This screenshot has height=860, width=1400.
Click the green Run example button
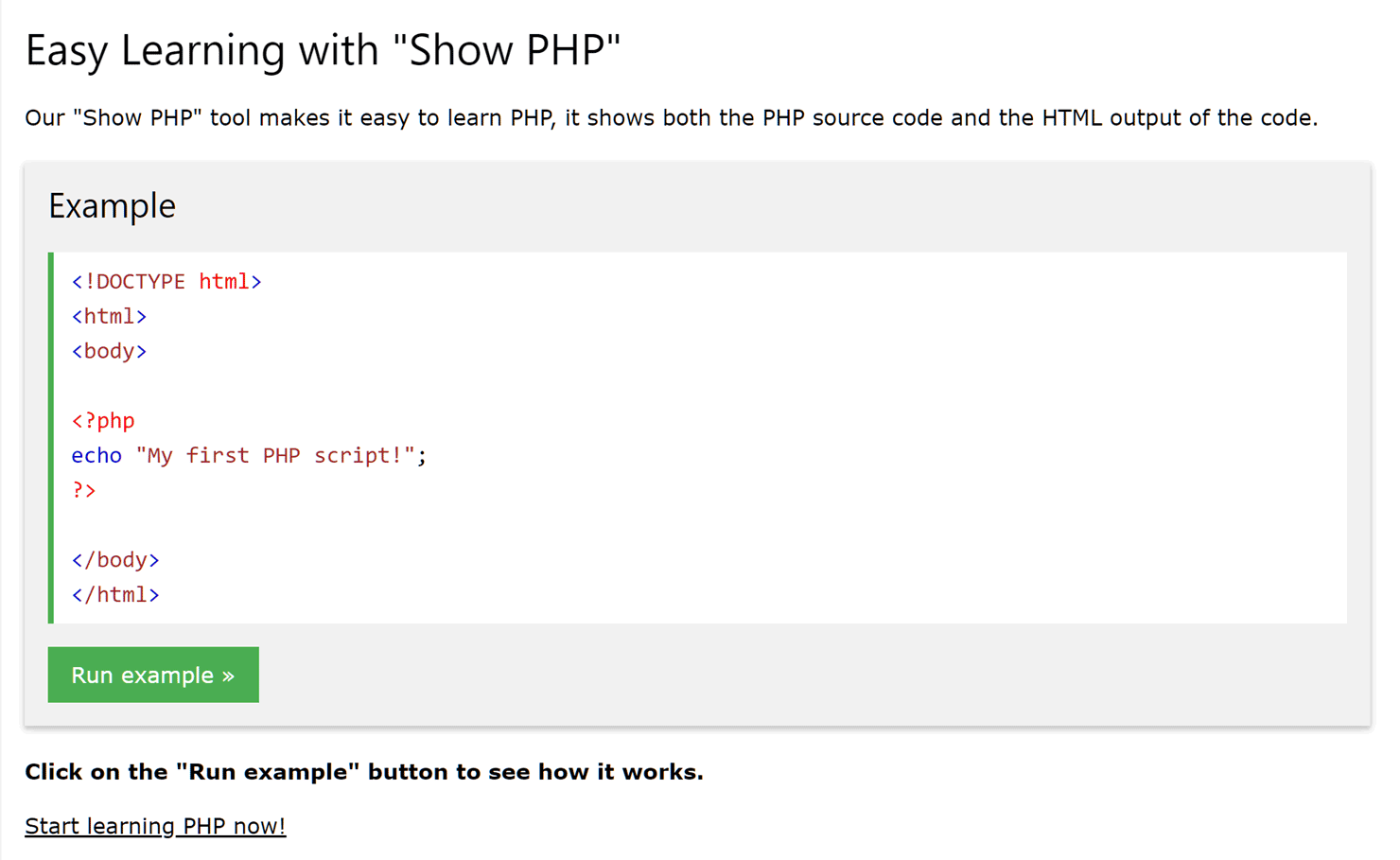tap(153, 675)
